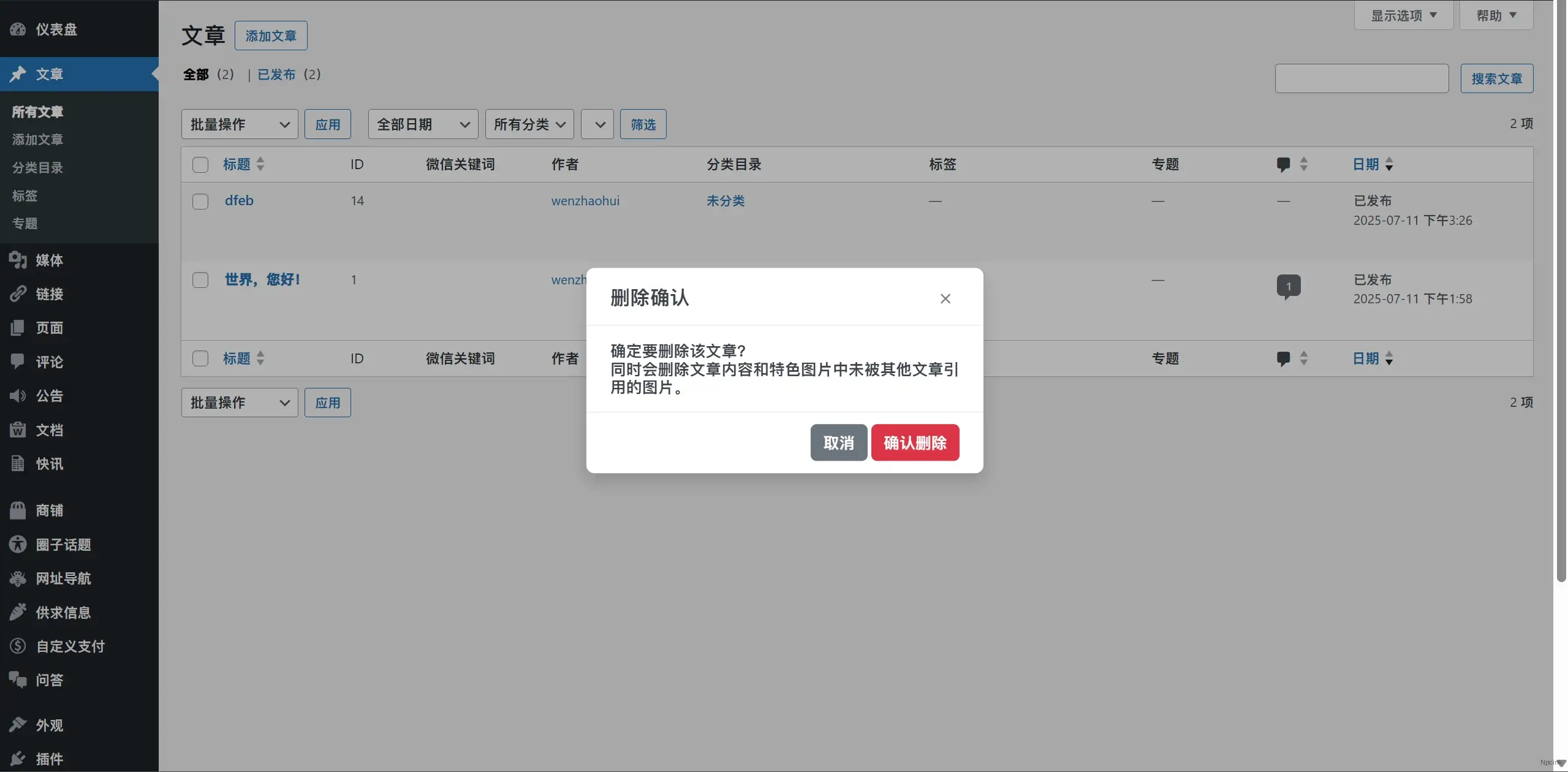The image size is (1568, 772).
Task: Check the select-all checkbox in the header
Action: point(200,164)
